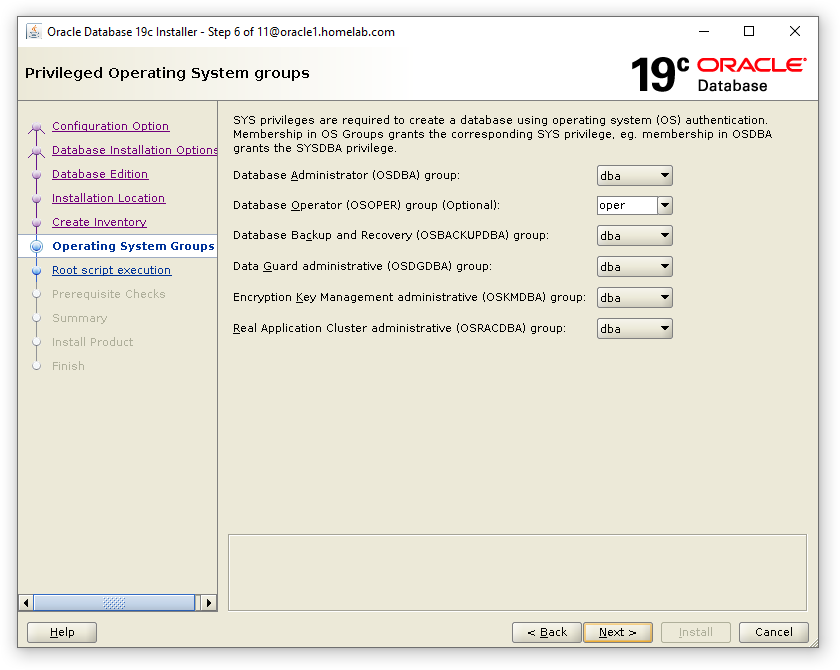Click the scroll left arrow in sidebar
Image resolution: width=840 pixels, height=670 pixels.
26,603
